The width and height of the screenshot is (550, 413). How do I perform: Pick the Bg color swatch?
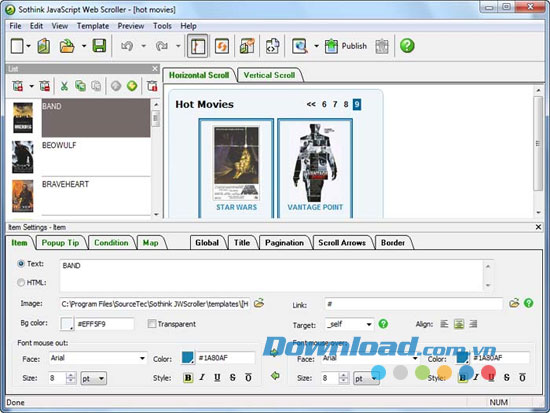tap(67, 324)
